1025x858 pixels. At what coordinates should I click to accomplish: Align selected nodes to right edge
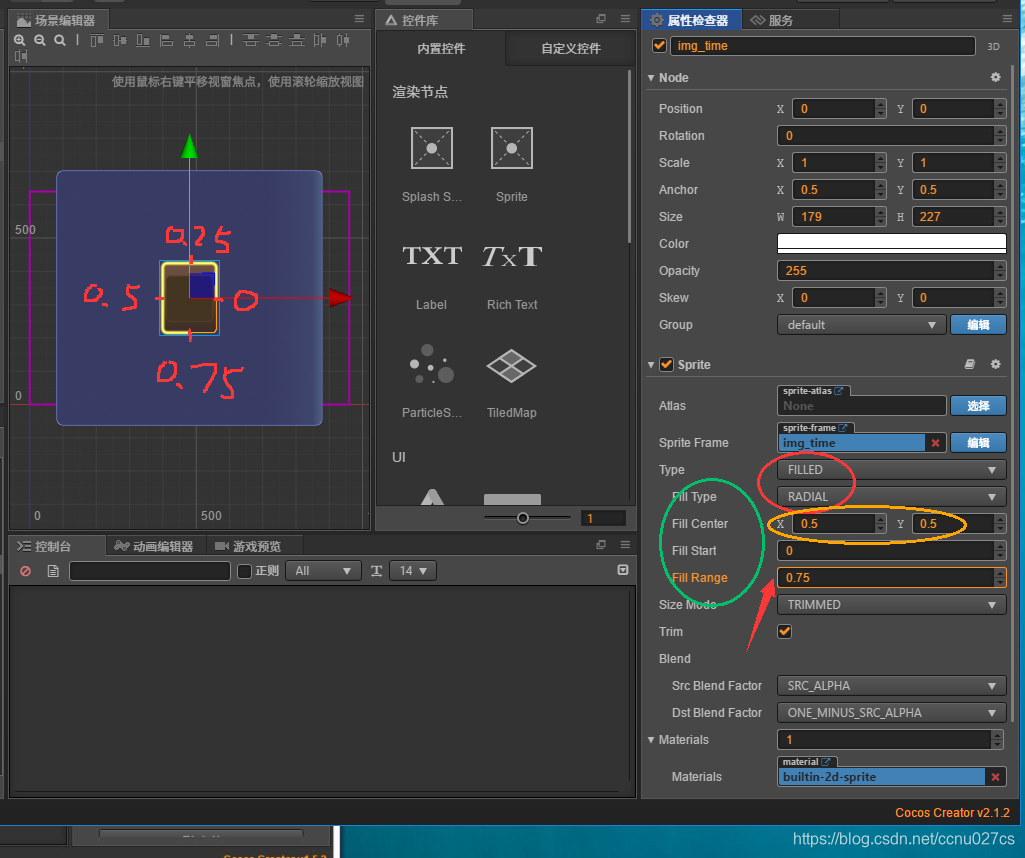tap(212, 41)
